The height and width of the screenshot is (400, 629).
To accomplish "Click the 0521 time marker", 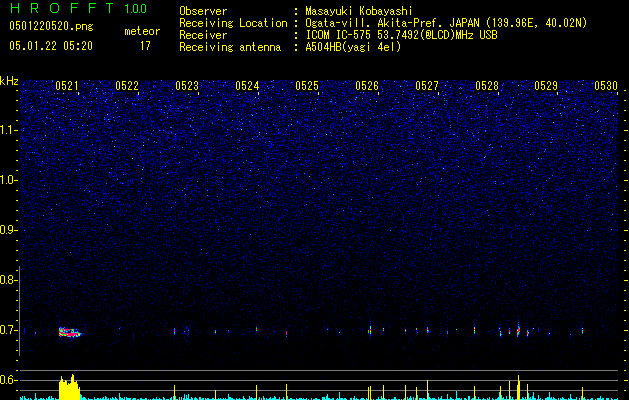I will point(67,86).
